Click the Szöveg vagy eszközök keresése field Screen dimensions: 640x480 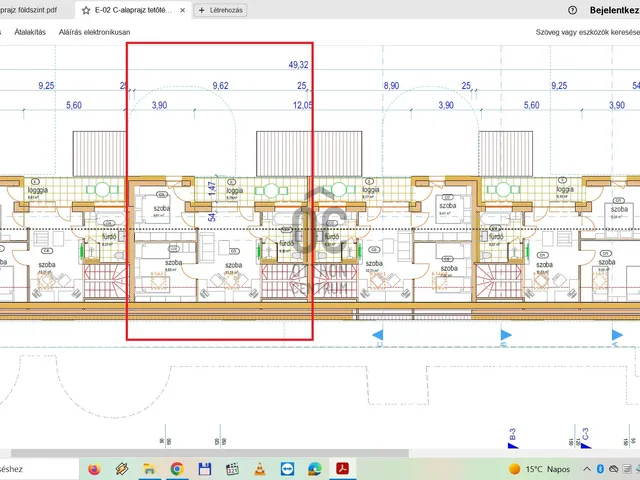587,32
